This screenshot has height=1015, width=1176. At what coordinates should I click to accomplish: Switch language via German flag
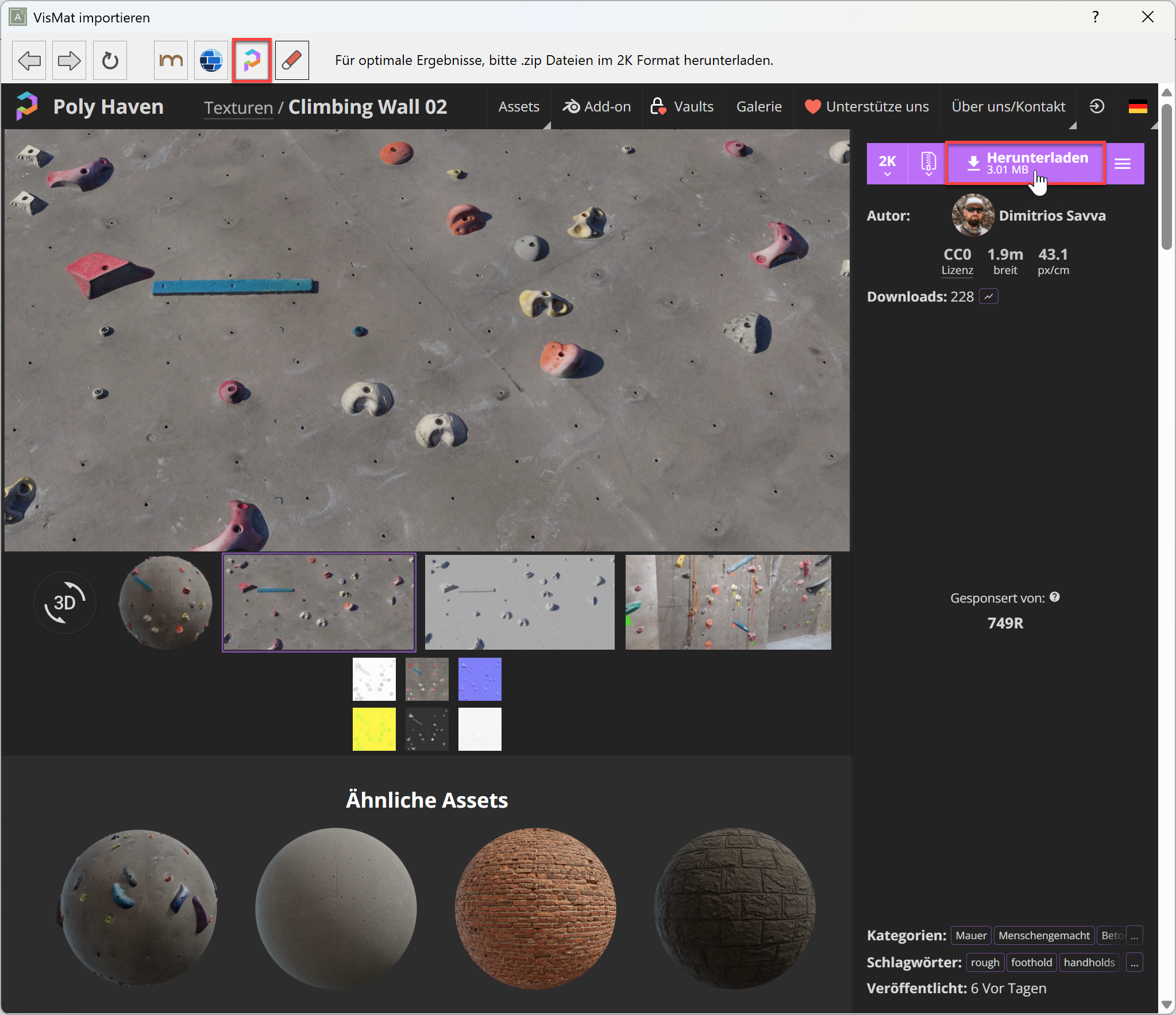[x=1138, y=106]
